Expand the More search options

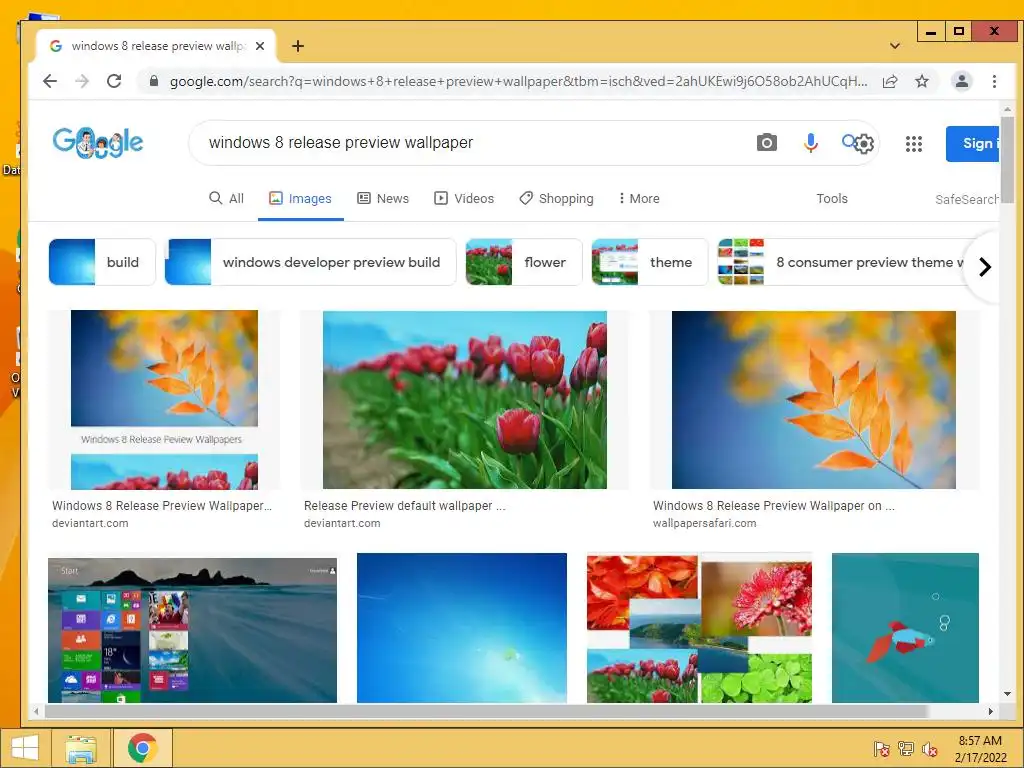point(639,199)
